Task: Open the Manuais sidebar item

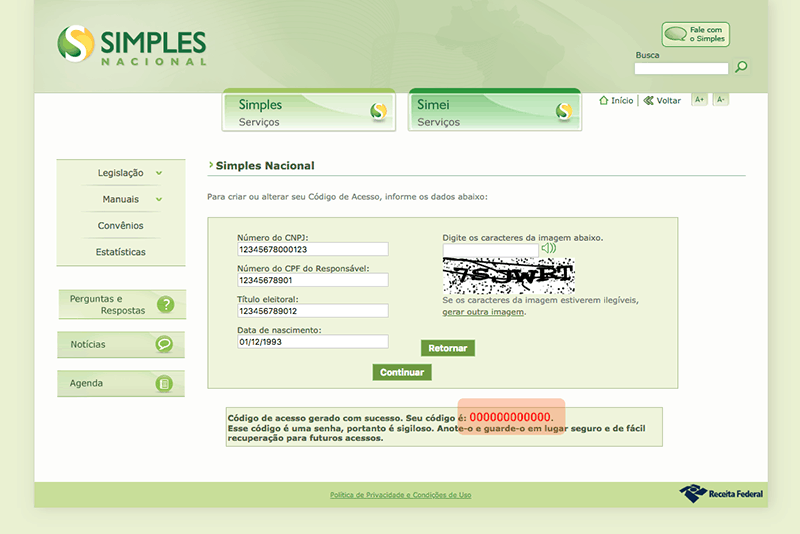Action: pyautogui.click(x=120, y=199)
